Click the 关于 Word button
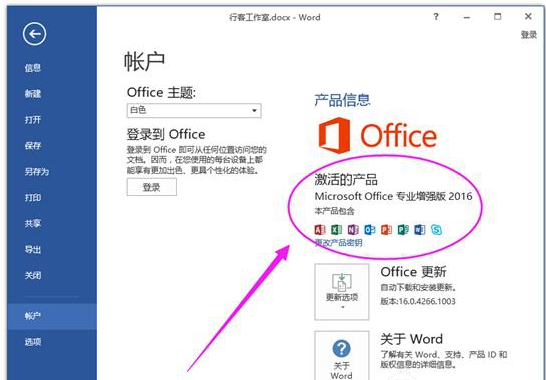 coord(342,355)
